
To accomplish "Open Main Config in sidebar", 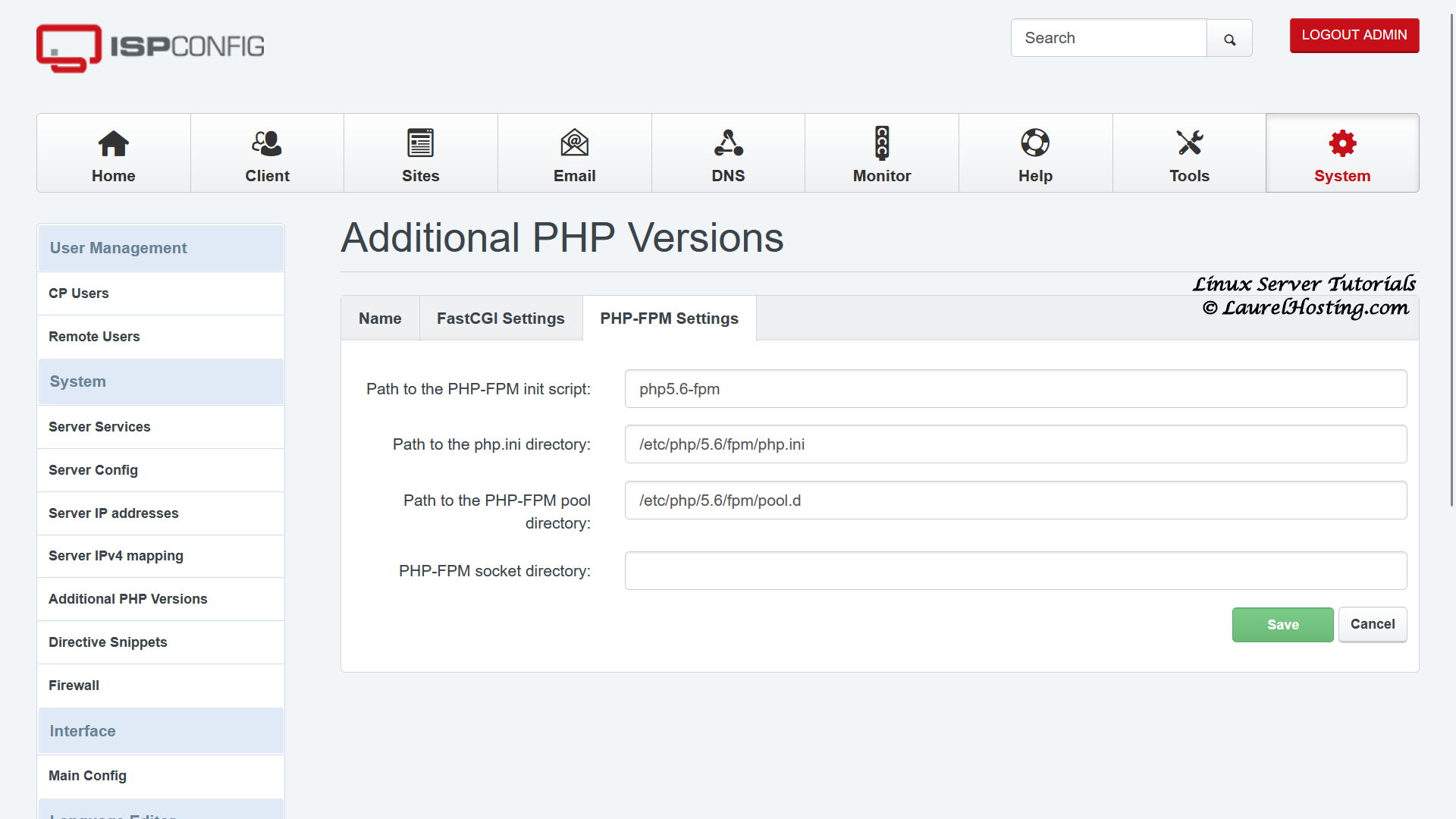I will (161, 776).
